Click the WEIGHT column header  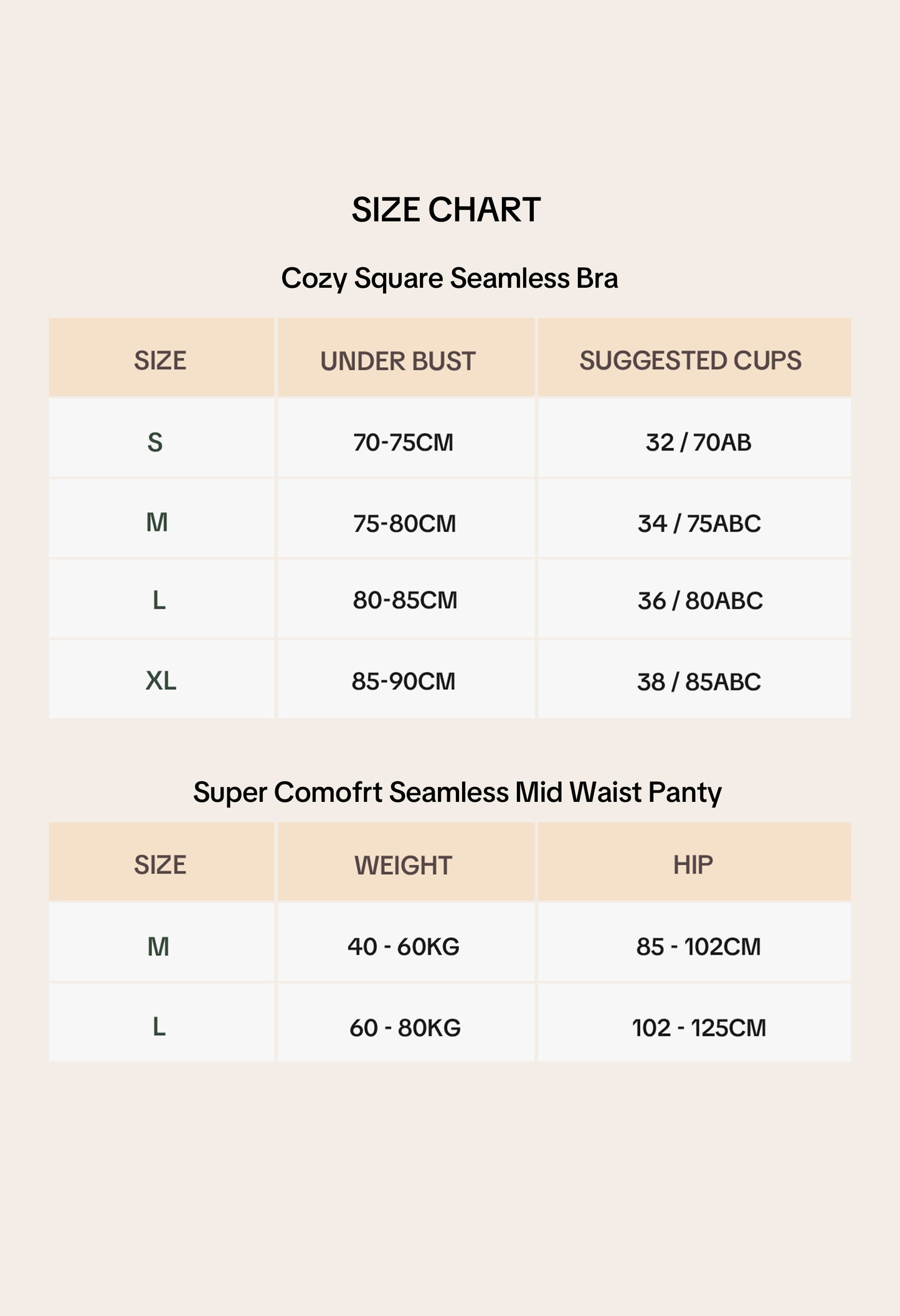tap(403, 865)
